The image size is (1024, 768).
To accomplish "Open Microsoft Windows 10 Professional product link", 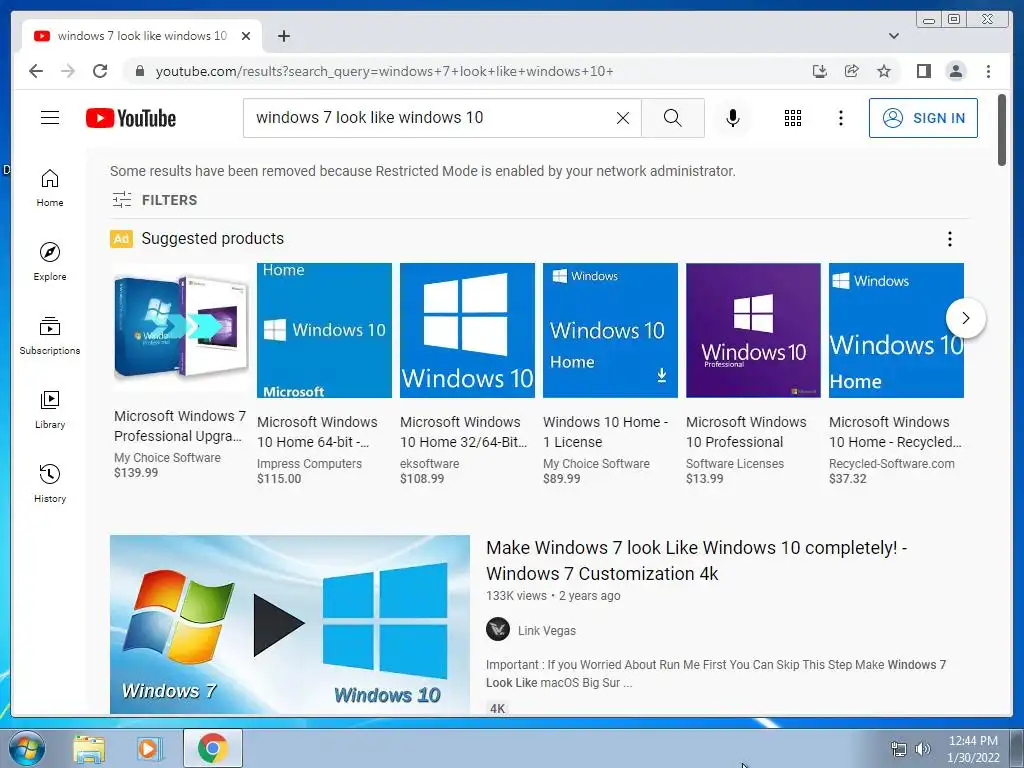I will click(x=746, y=432).
